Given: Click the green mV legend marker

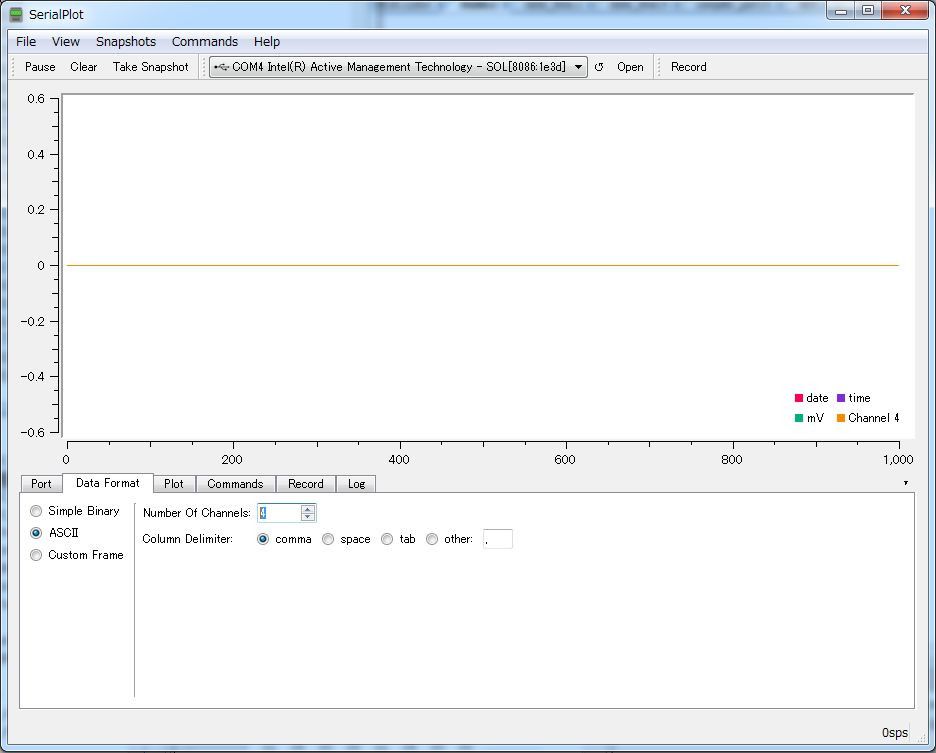Looking at the screenshot, I should [x=797, y=419].
